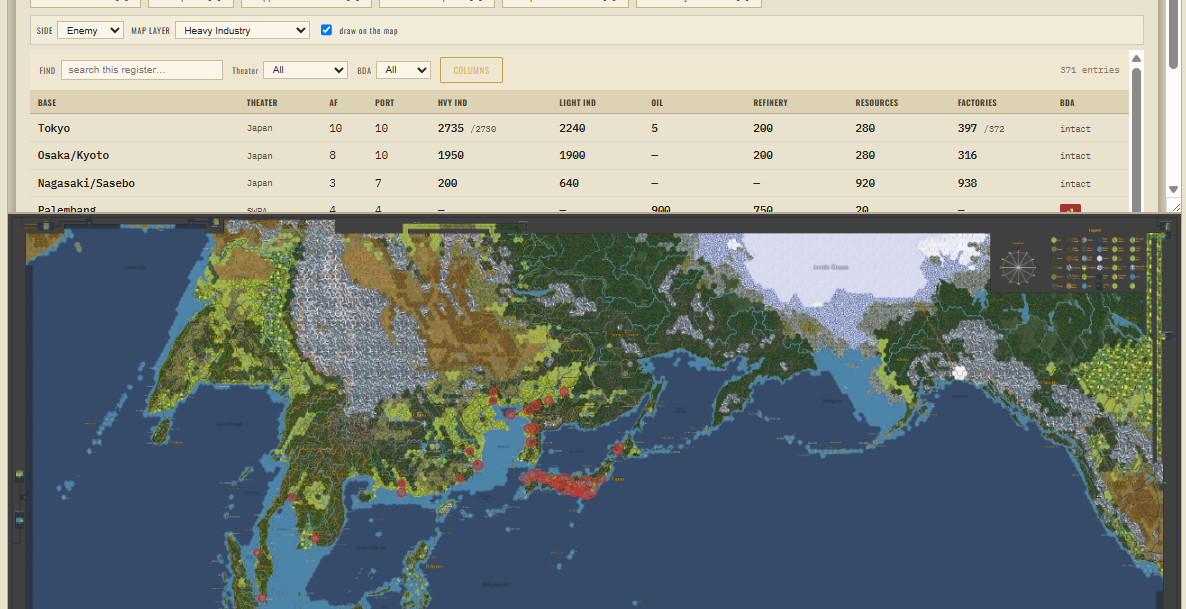Select the Tokyo base row name
The width and height of the screenshot is (1186, 609).
(x=54, y=129)
